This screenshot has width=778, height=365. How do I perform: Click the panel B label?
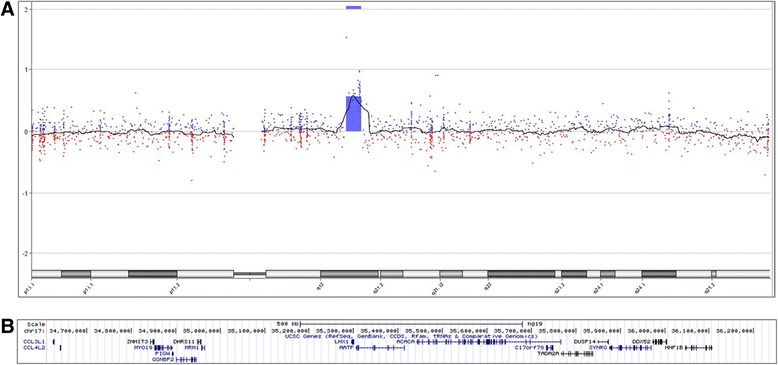(7, 327)
